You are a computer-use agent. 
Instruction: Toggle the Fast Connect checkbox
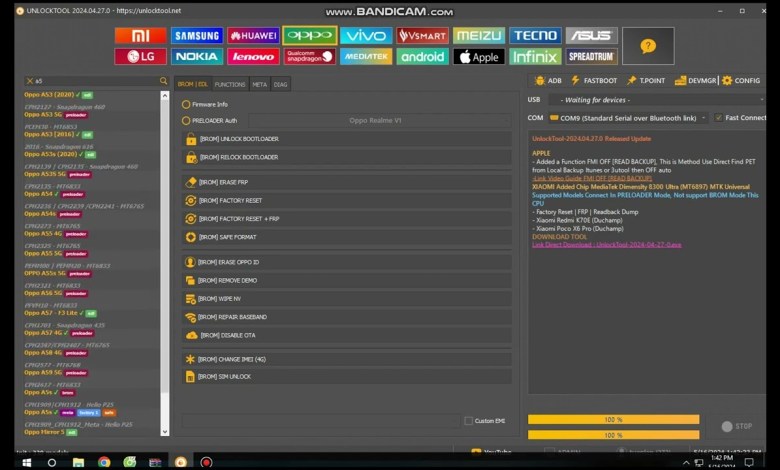pyautogui.click(x=718, y=118)
